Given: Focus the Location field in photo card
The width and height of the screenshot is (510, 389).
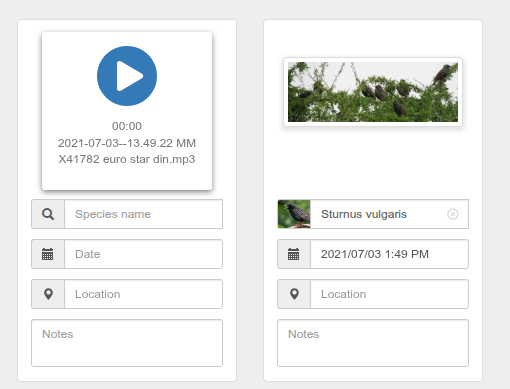Looking at the screenshot, I should tap(389, 294).
